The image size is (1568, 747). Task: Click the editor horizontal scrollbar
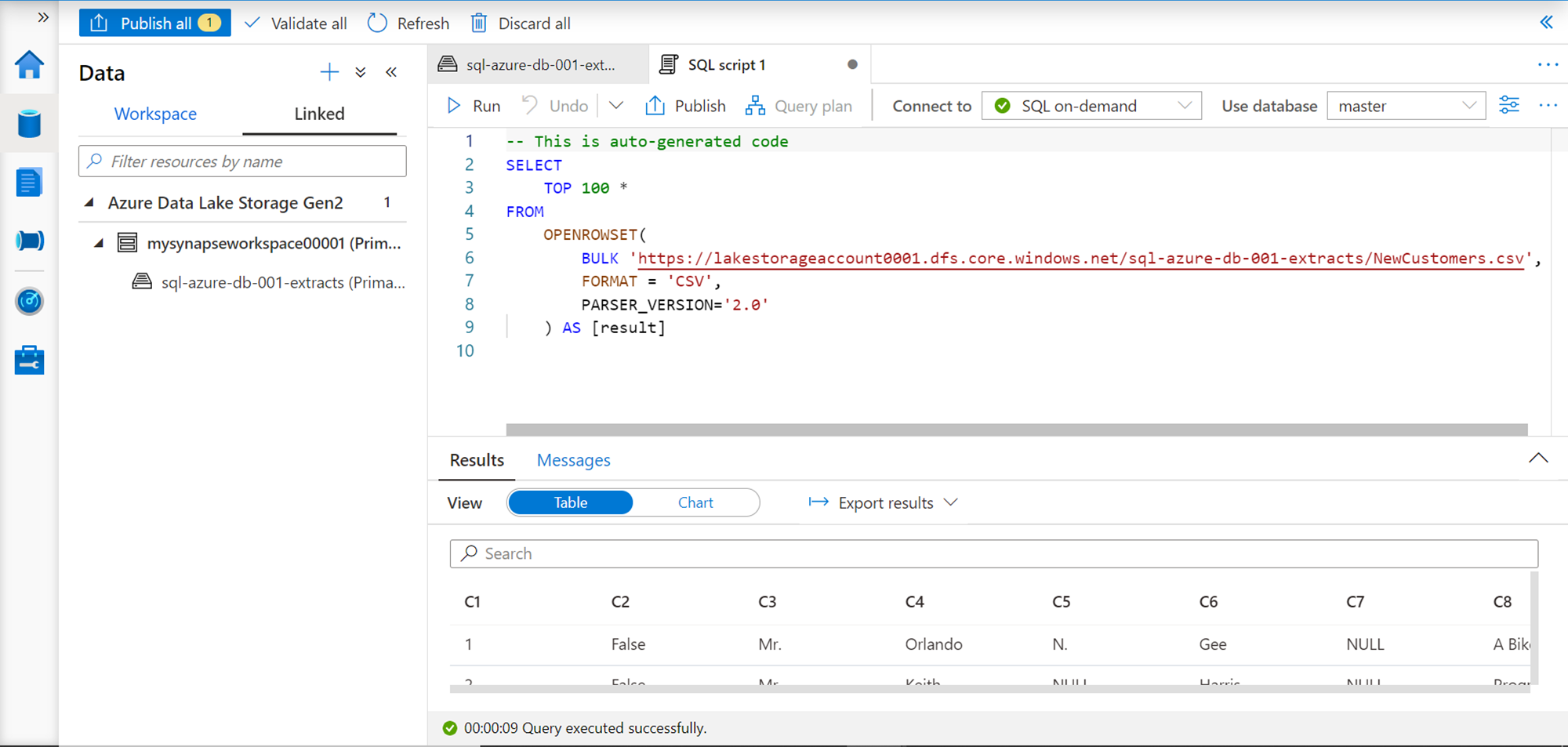1016,430
